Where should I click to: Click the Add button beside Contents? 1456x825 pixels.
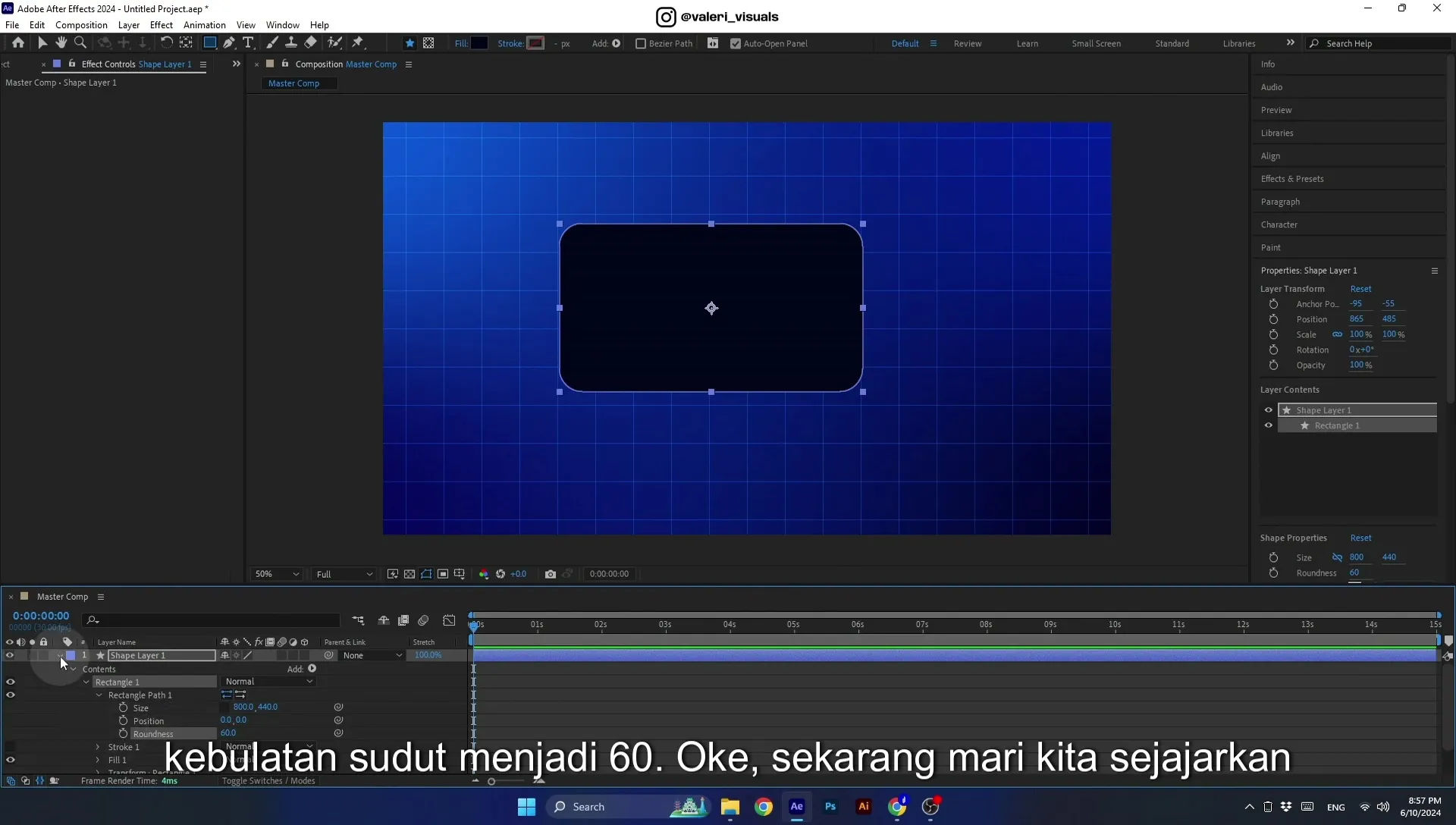[312, 669]
